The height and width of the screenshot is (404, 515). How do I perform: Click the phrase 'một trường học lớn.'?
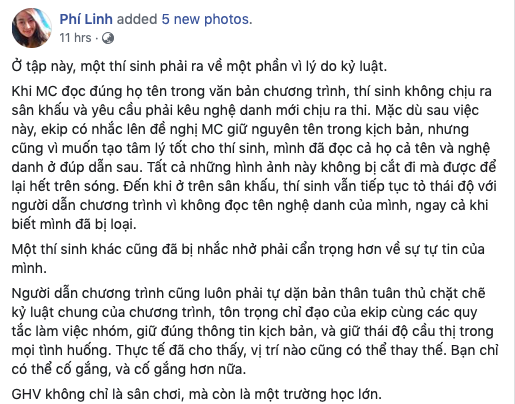tap(318, 395)
